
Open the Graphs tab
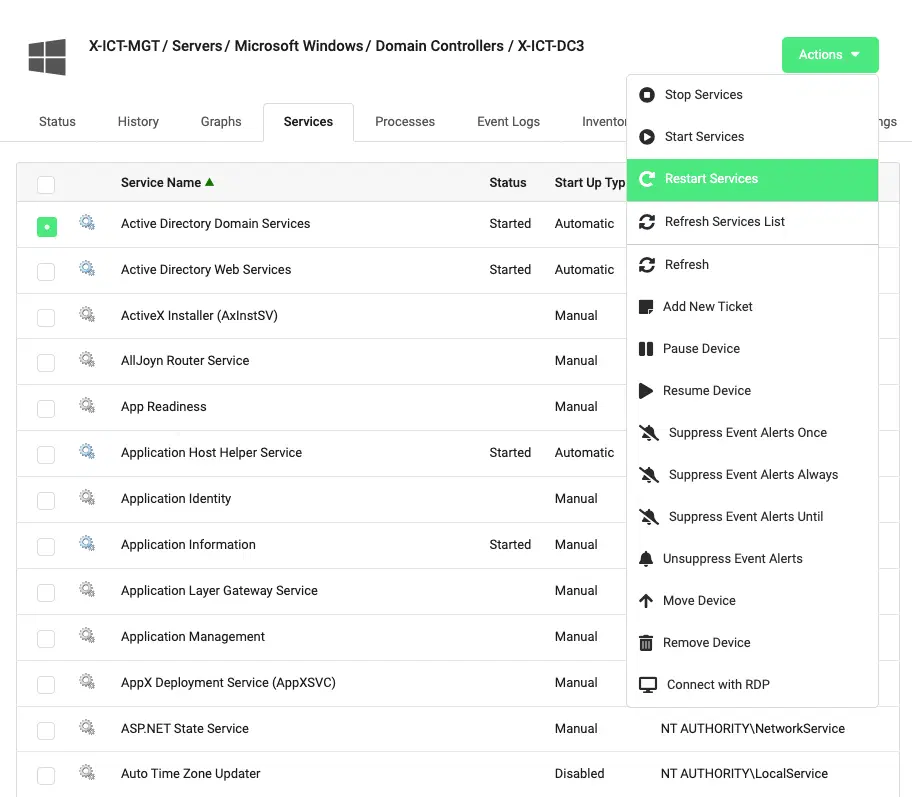[221, 122]
